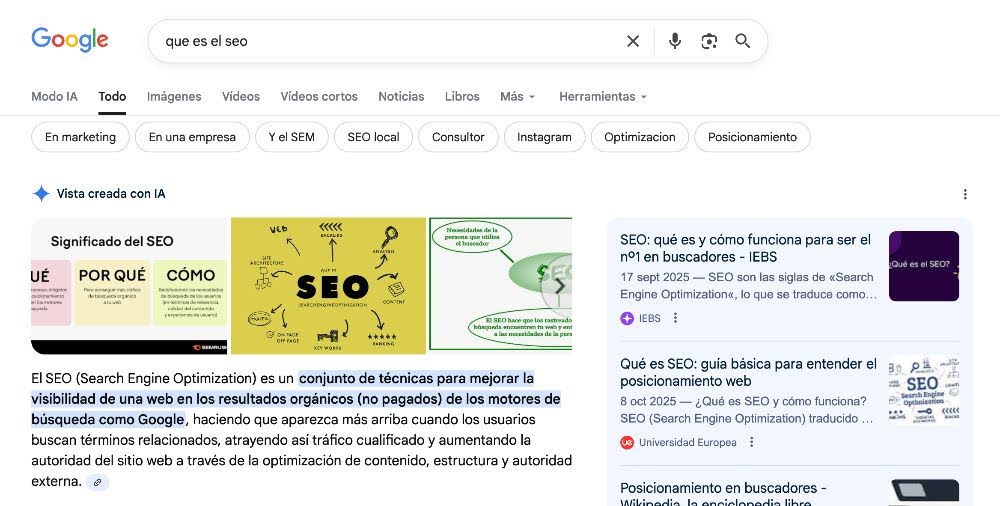Open more options next to Universidad Europea
Screen dimensions: 1000x506
coord(751,442)
